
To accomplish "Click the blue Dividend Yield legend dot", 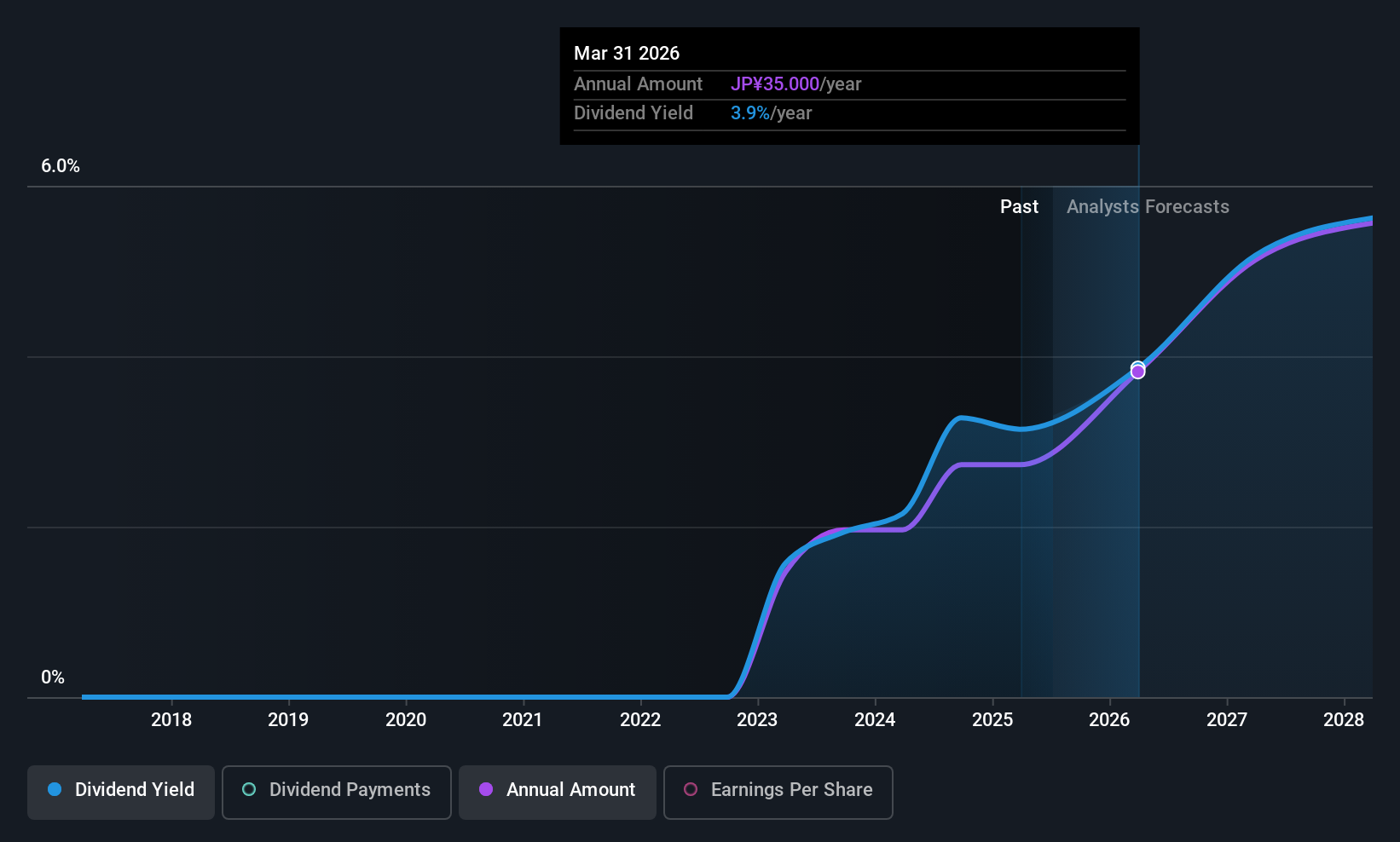I will (x=55, y=789).
